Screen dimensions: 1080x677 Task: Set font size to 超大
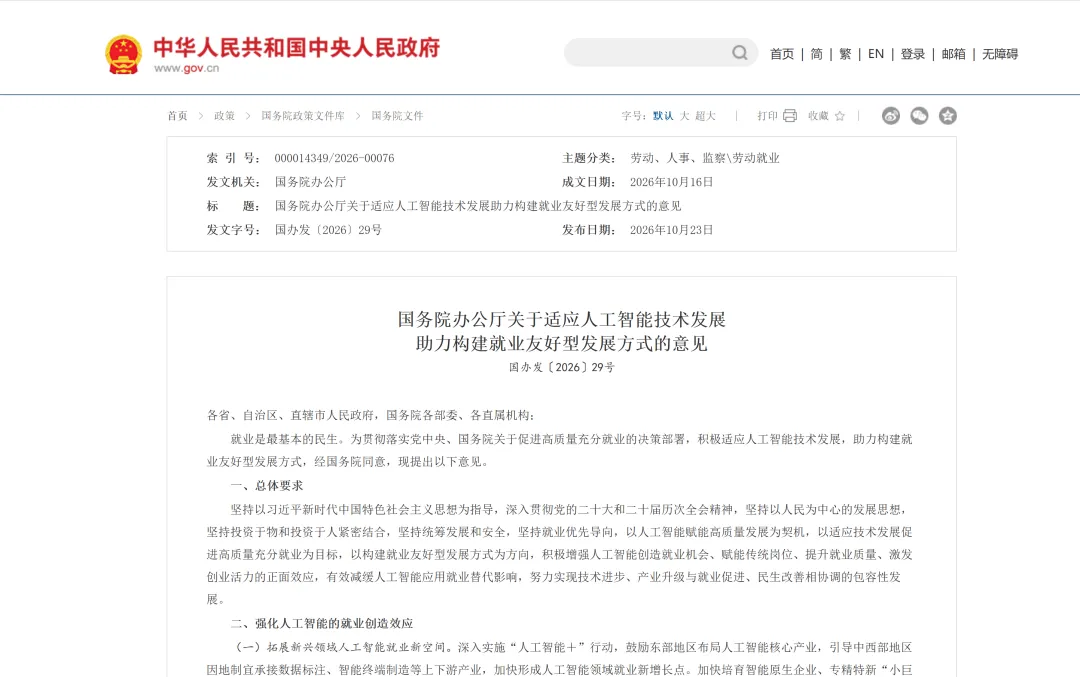(705, 116)
